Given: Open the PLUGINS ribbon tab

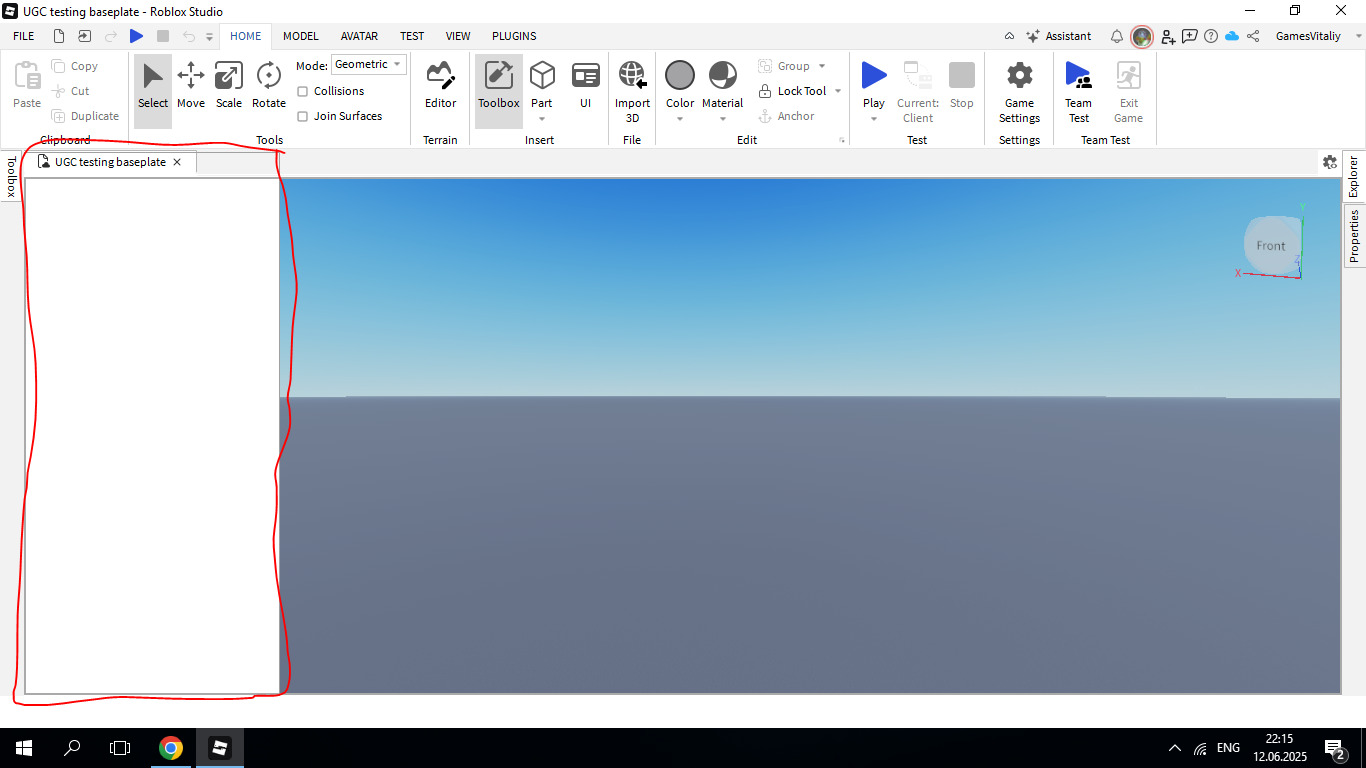Looking at the screenshot, I should 514,36.
